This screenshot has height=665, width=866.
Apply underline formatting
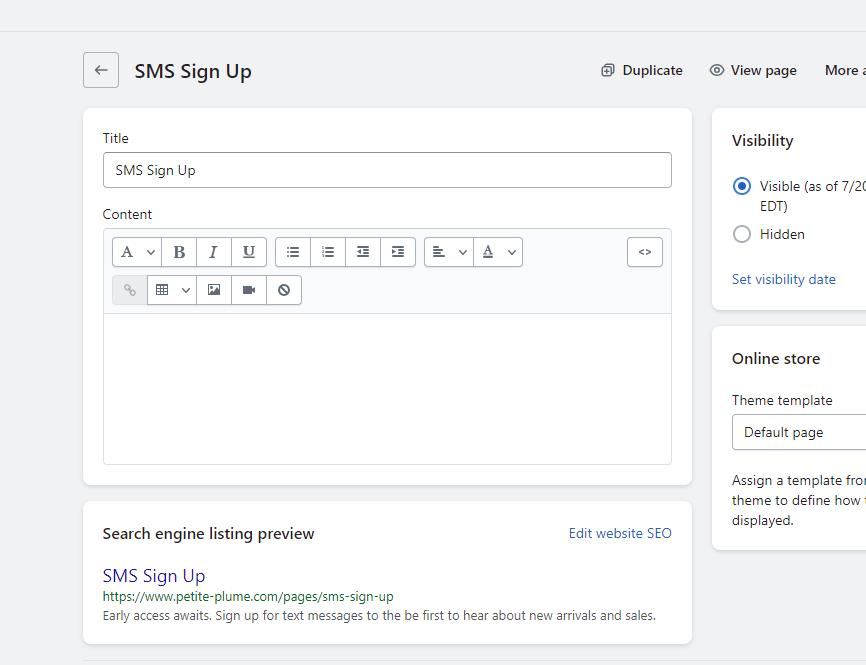[249, 252]
